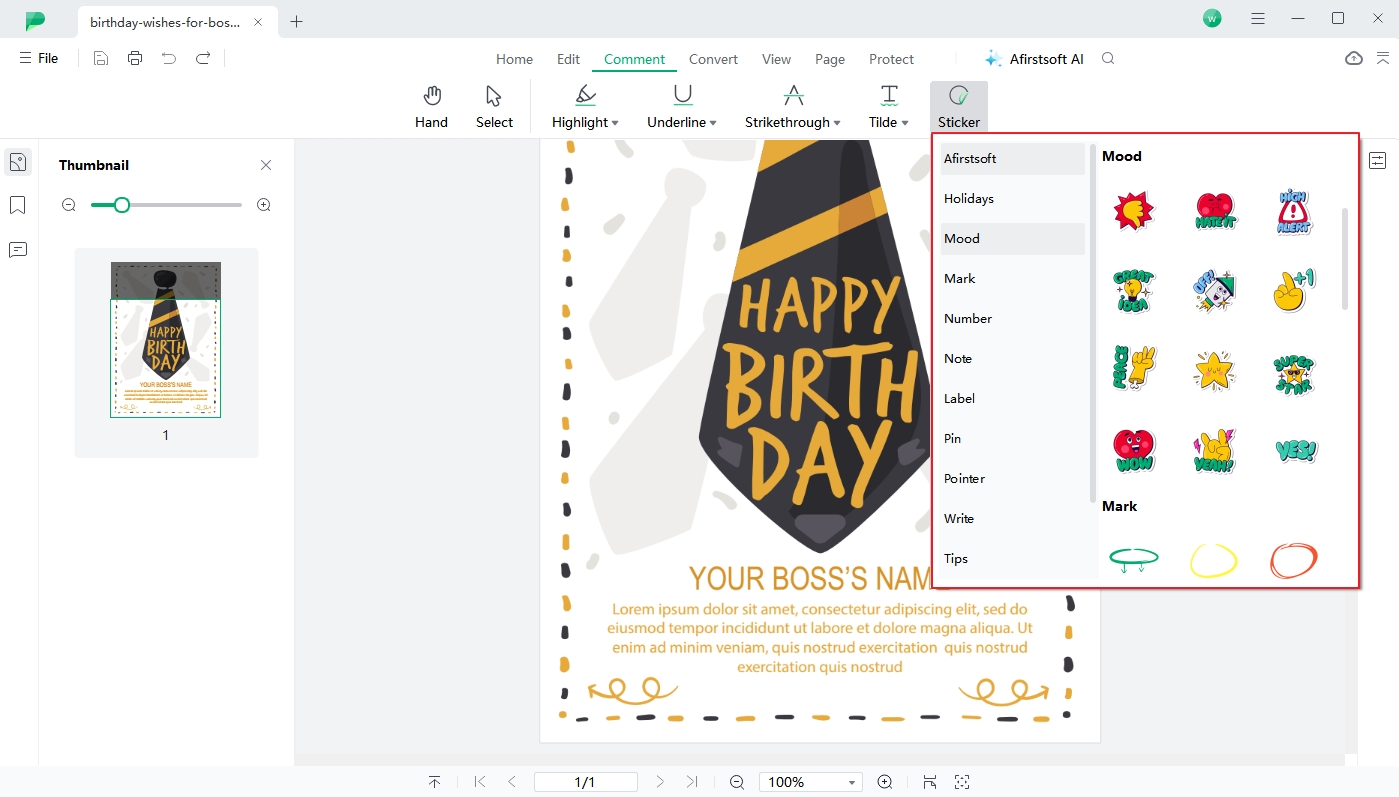
Task: Switch to the View tab
Action: pyautogui.click(x=776, y=59)
